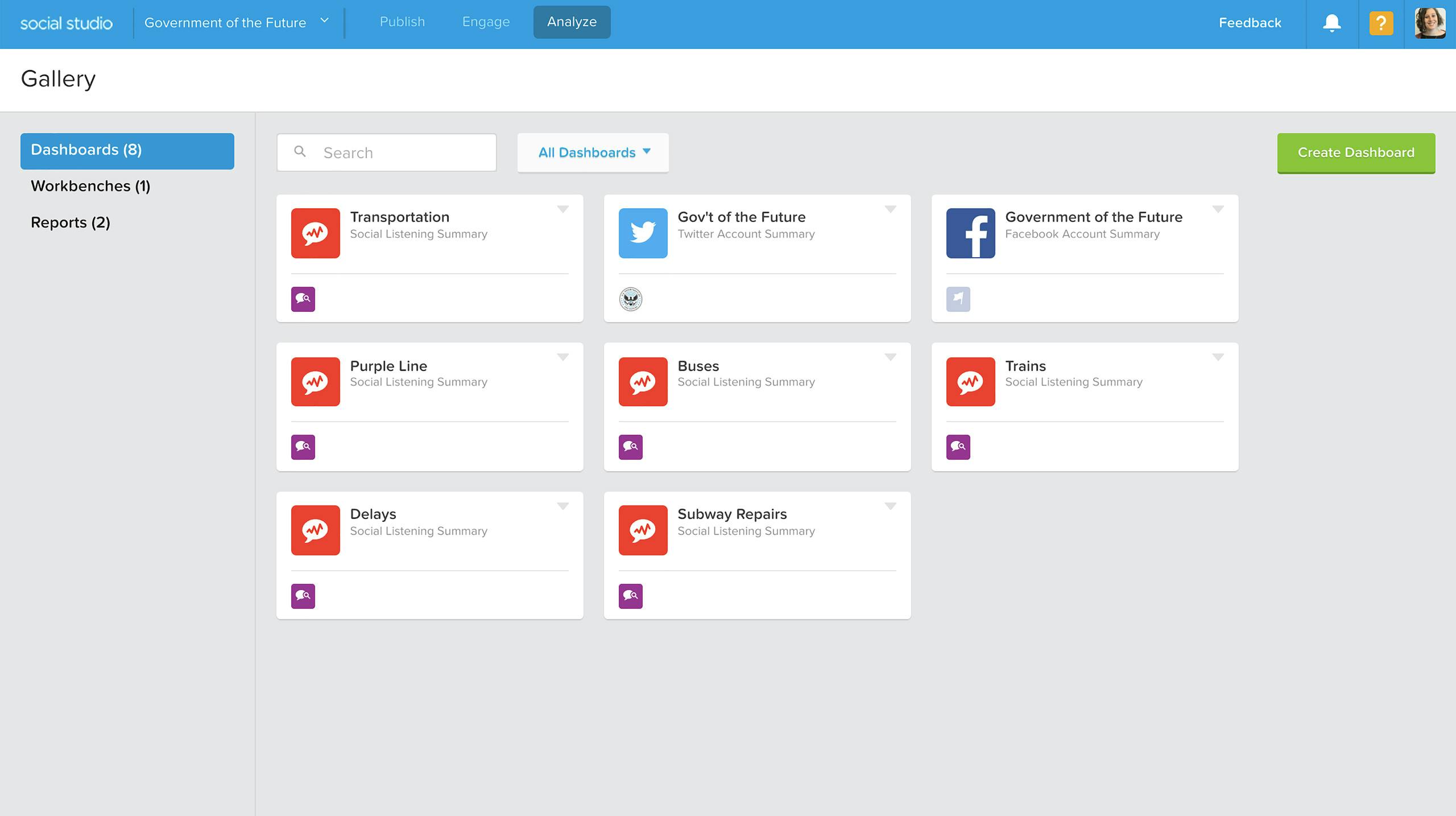Expand the Transportation card menu arrow

coord(563,209)
